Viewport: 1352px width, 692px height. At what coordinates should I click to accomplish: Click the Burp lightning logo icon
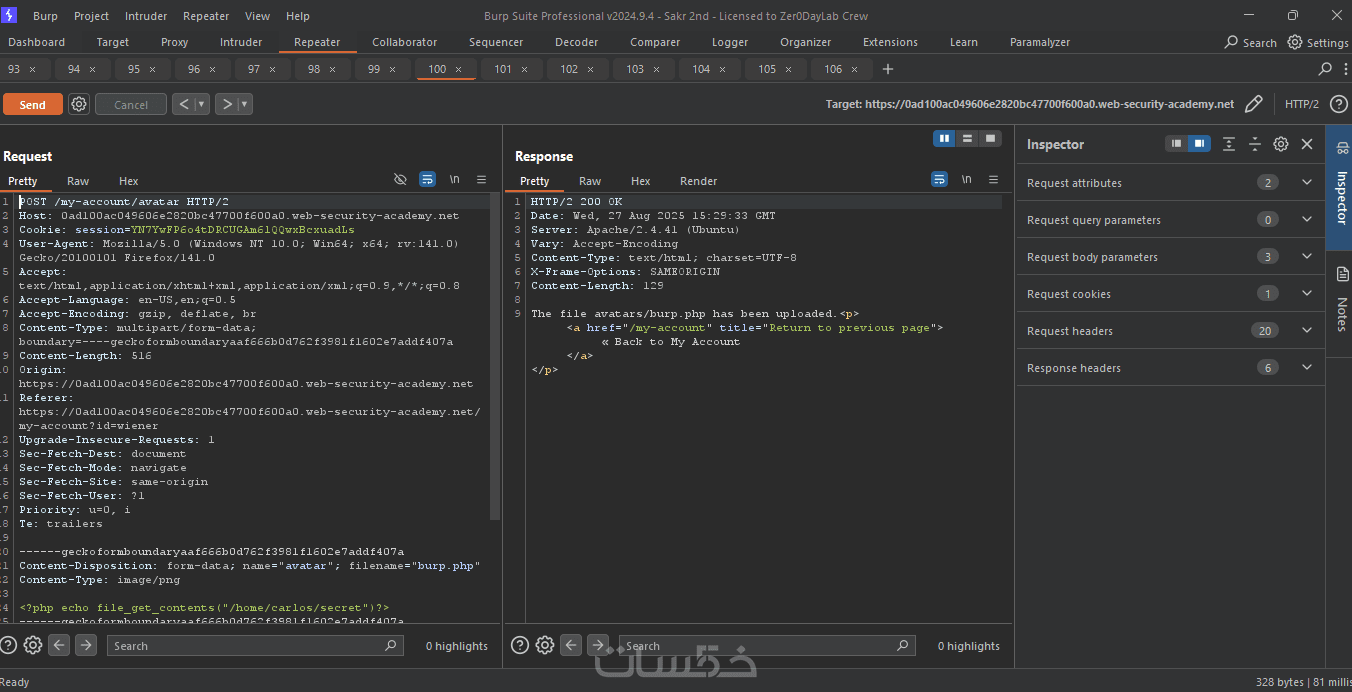point(10,16)
